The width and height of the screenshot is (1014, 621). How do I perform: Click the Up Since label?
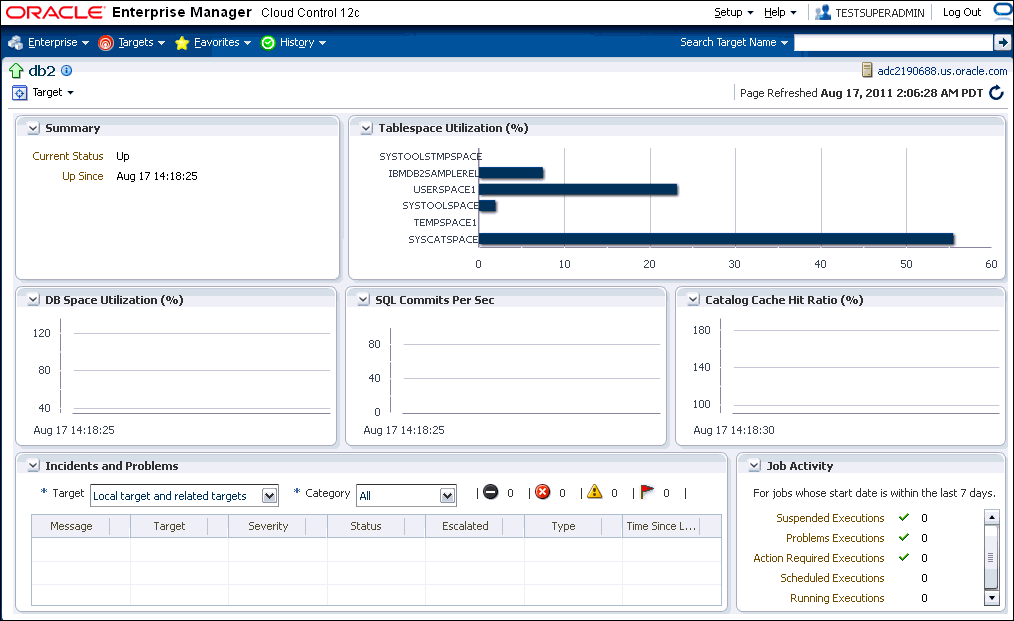83,176
